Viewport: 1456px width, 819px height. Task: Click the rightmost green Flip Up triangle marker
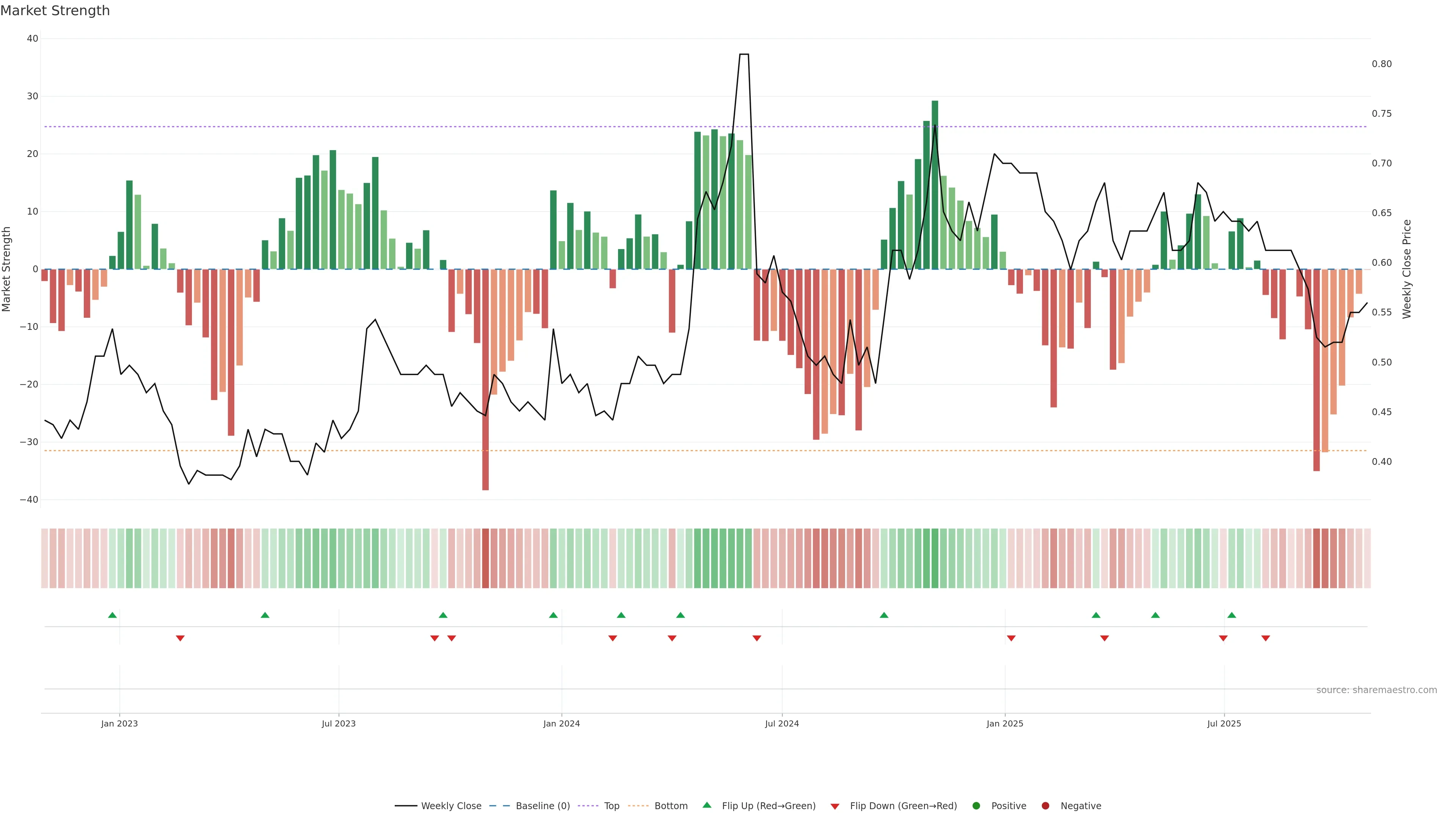(1232, 615)
